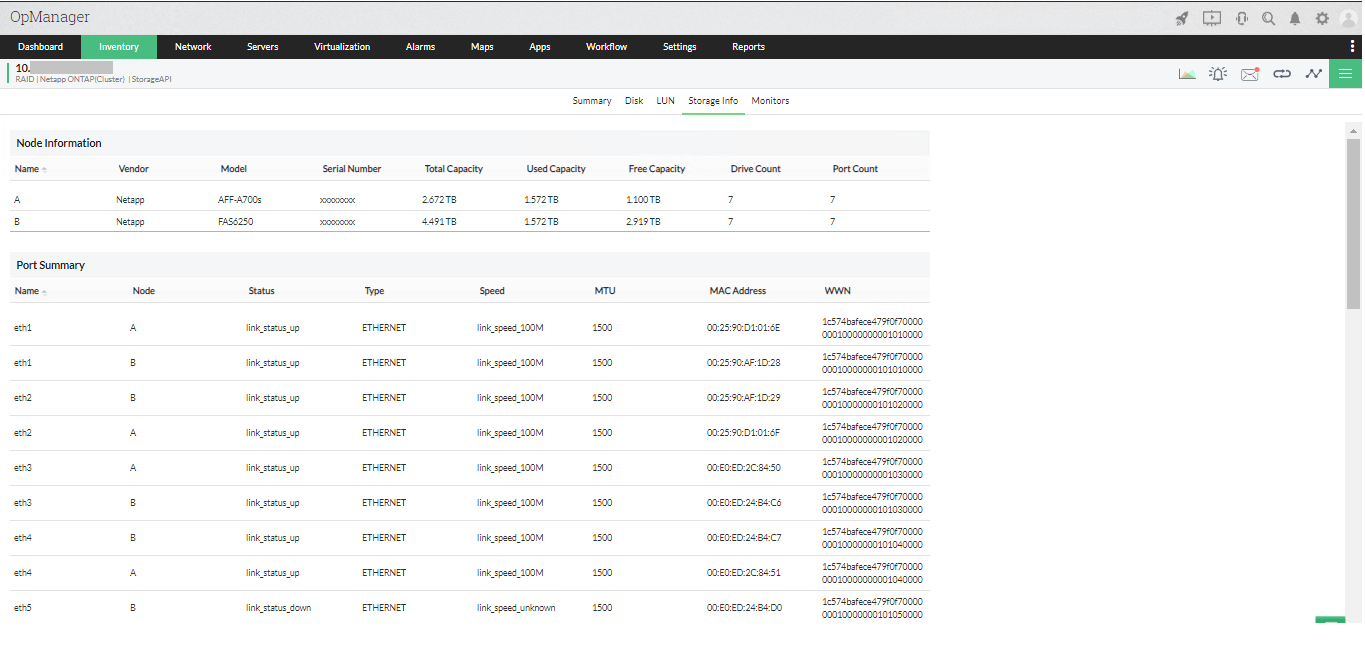The image size is (1365, 670).
Task: Open the Apps menu
Action: (x=540, y=47)
